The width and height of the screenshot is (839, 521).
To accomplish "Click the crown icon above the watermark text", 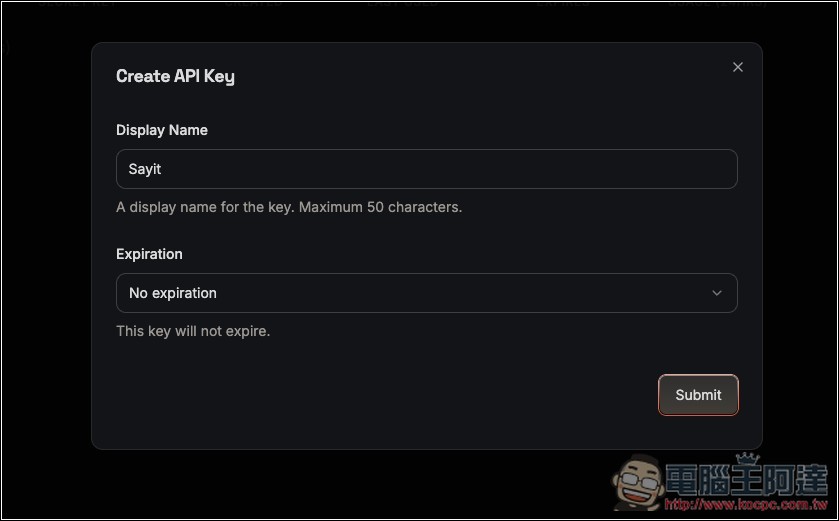I will click(748, 459).
